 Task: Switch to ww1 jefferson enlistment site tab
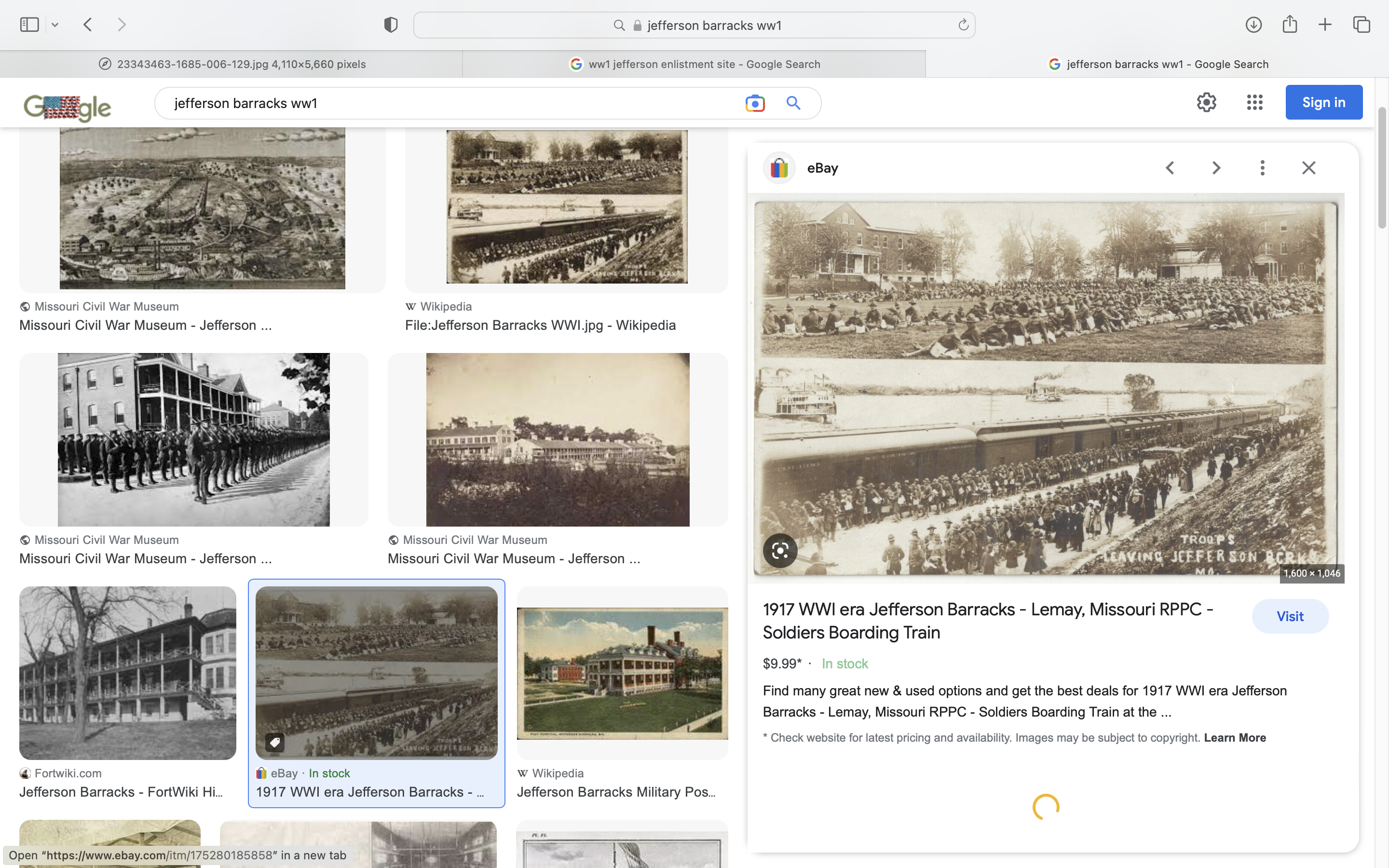(694, 64)
